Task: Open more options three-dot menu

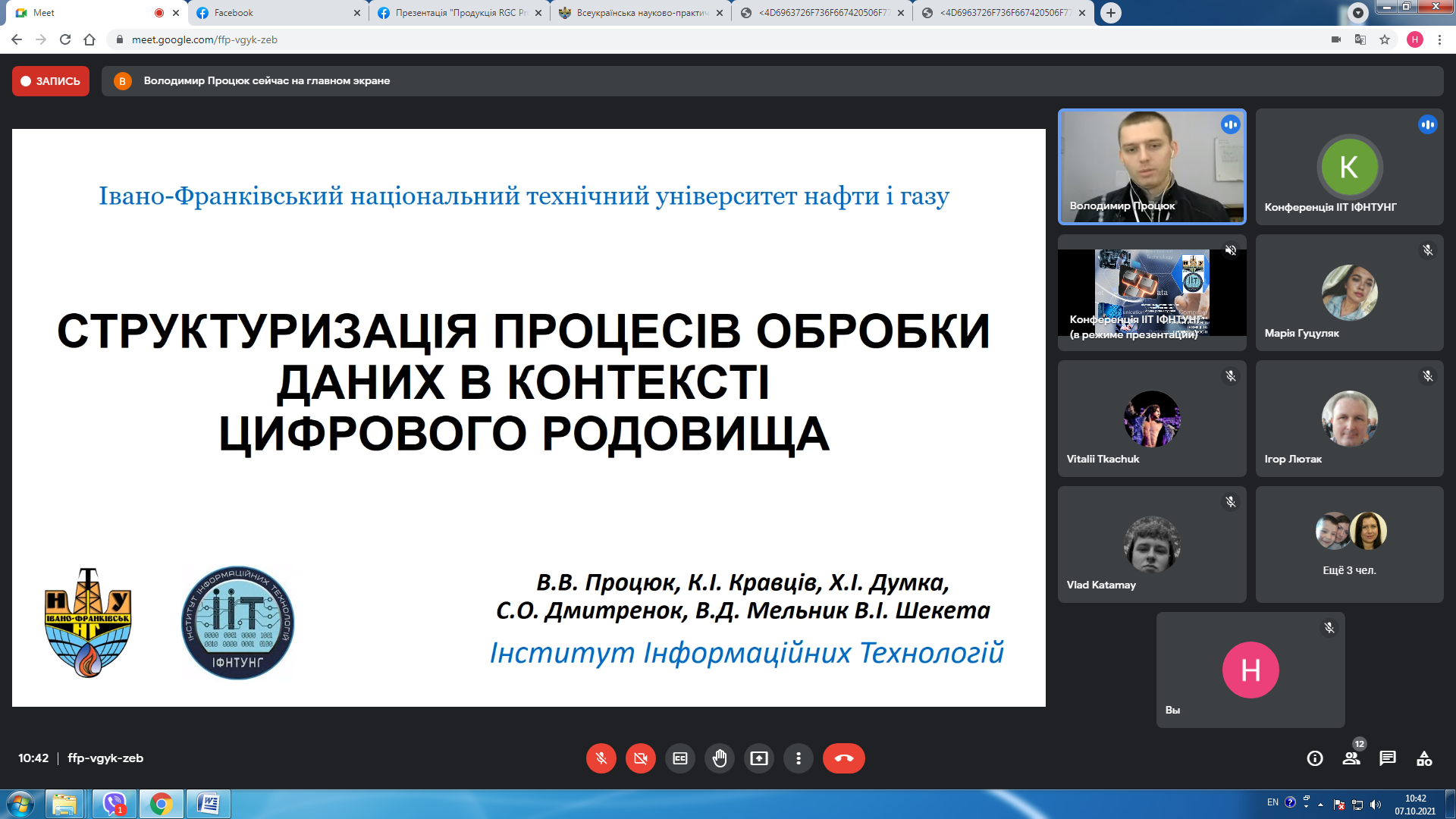Action: 799,758
